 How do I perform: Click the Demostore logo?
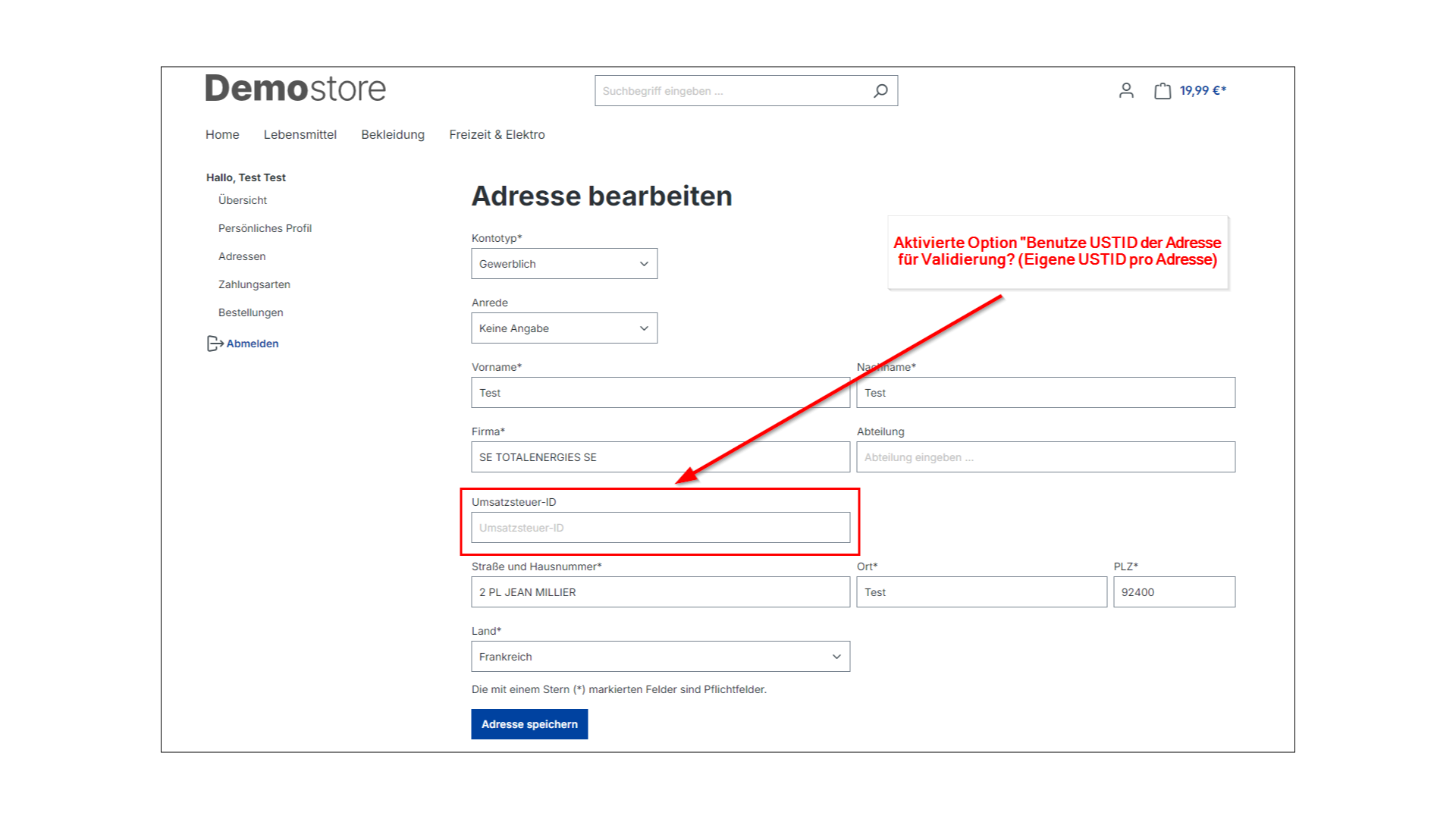296,89
